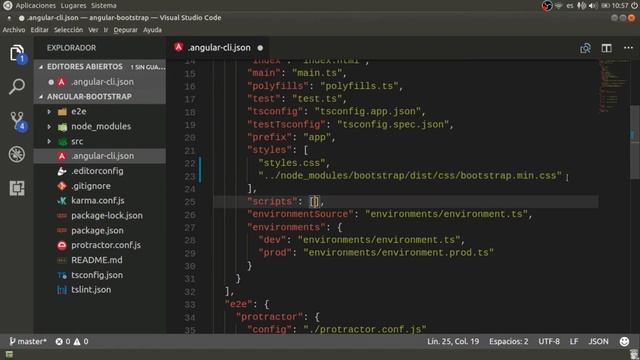Click the code minimap preview

coord(613,86)
